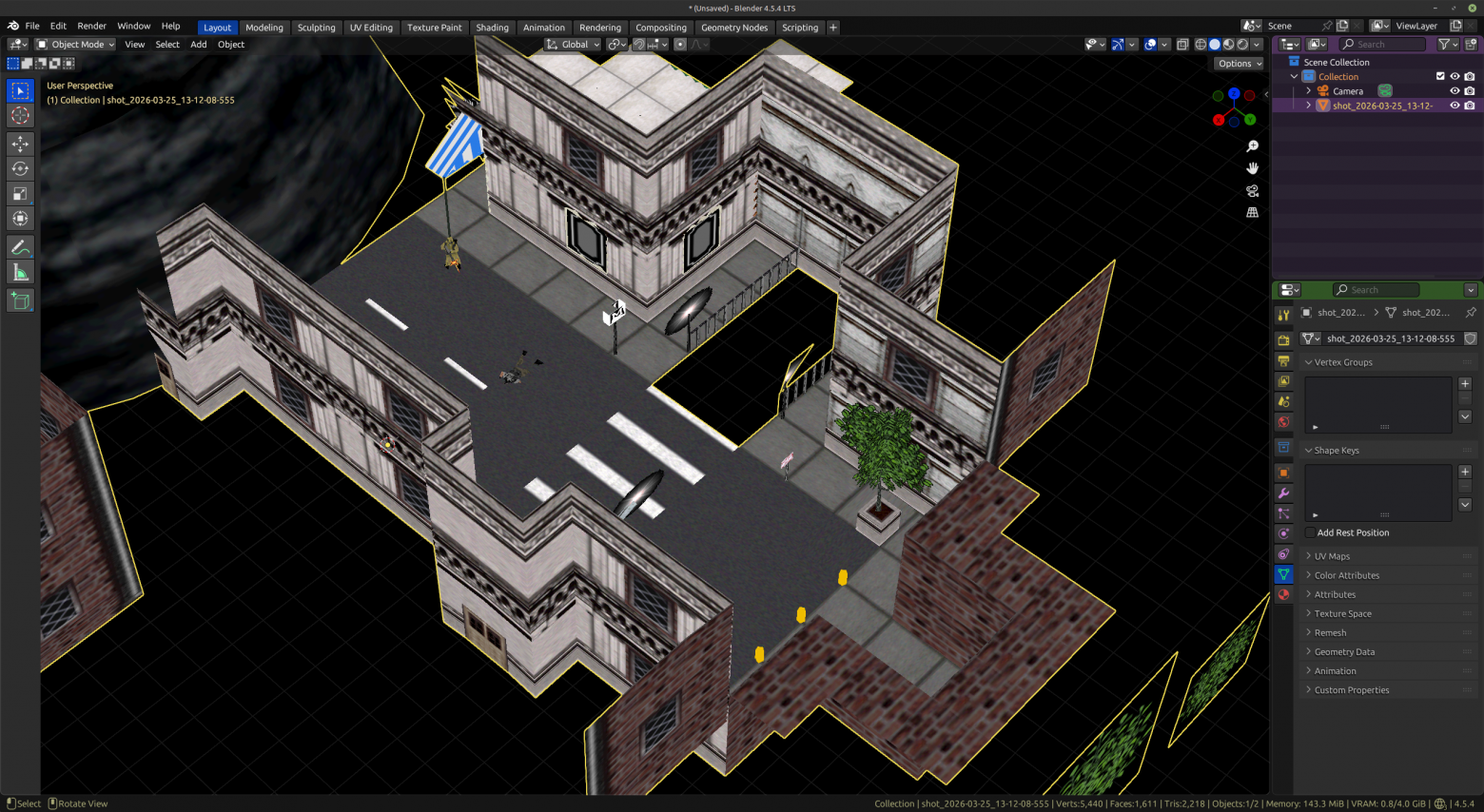Select the Scale tool

[20, 194]
